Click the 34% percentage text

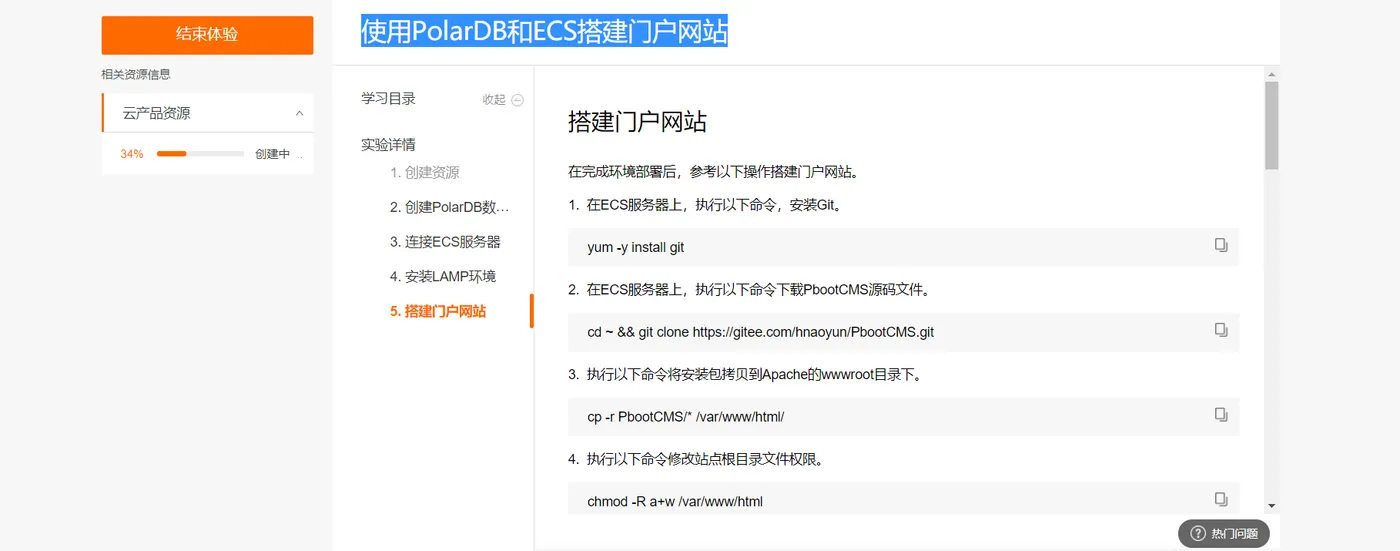[x=132, y=154]
